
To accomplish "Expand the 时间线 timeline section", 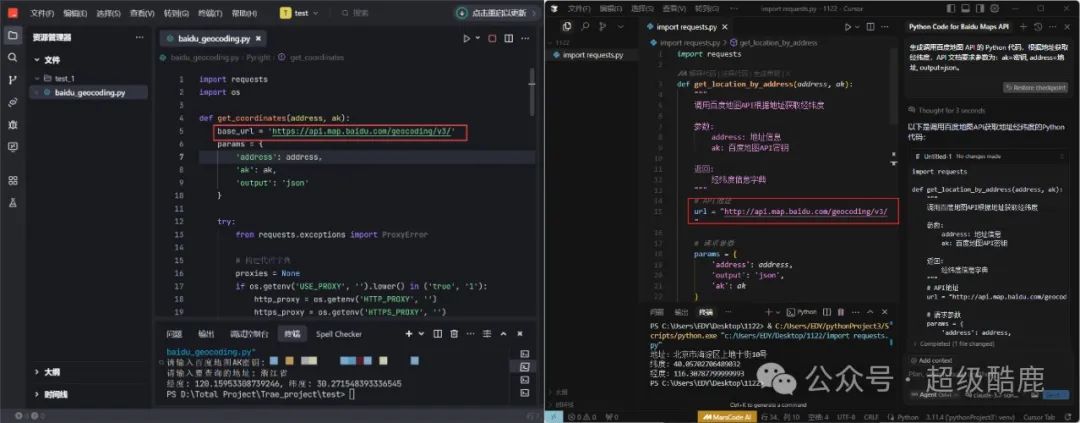I will pos(40,395).
